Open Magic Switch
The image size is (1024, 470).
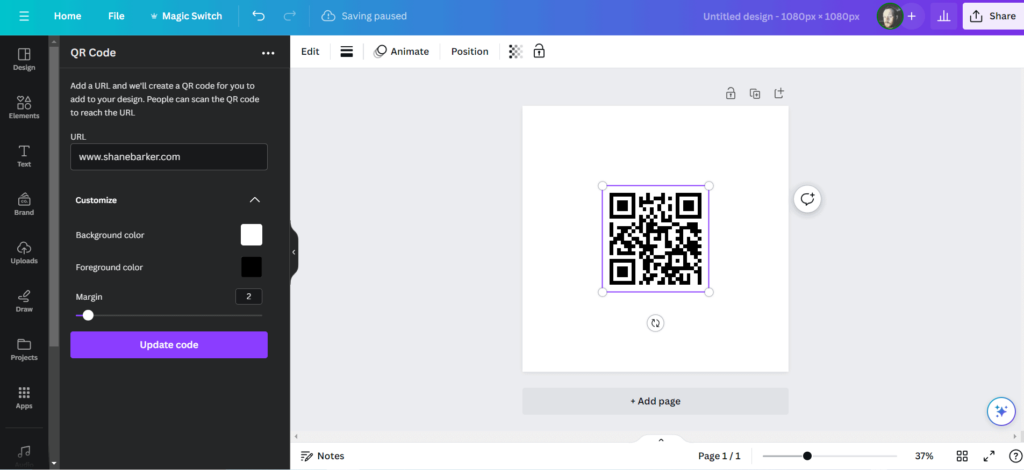(185, 16)
